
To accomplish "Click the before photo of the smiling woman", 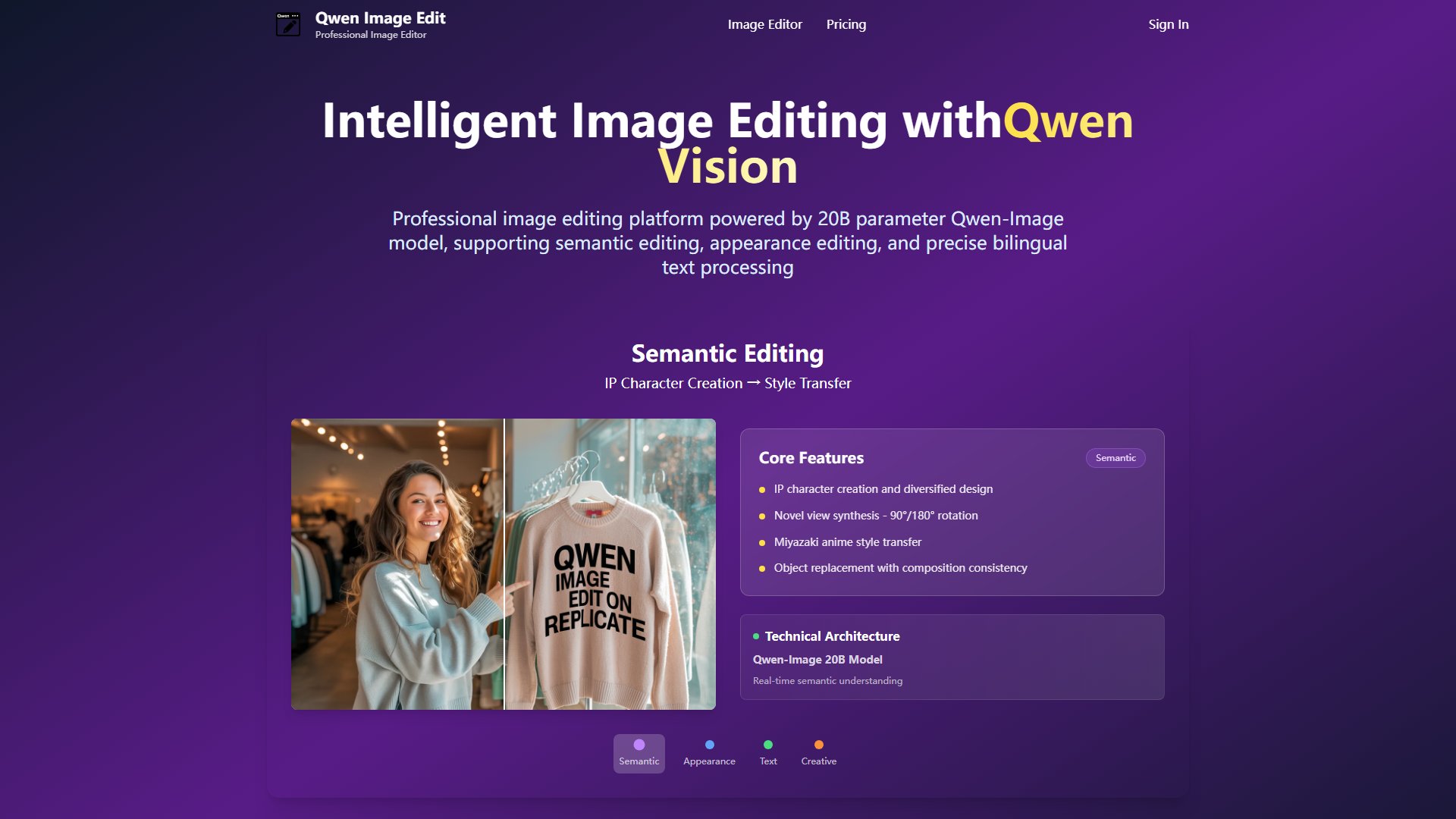I will pyautogui.click(x=397, y=564).
